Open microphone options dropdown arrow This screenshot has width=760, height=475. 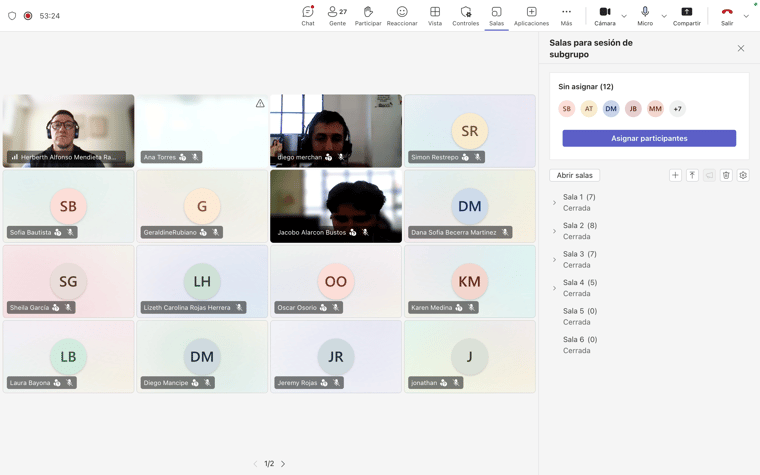(664, 16)
